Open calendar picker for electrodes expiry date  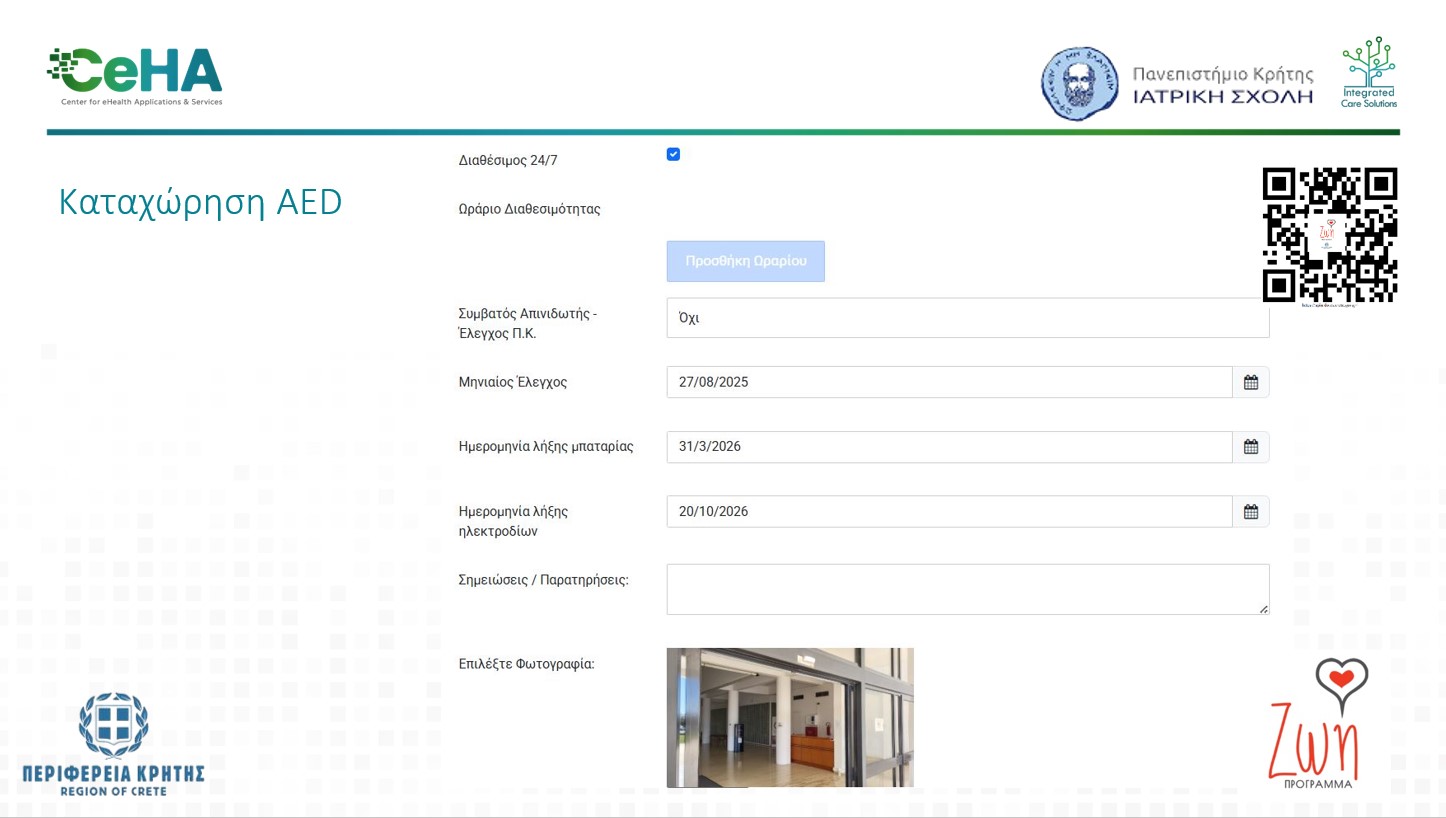coord(1250,512)
